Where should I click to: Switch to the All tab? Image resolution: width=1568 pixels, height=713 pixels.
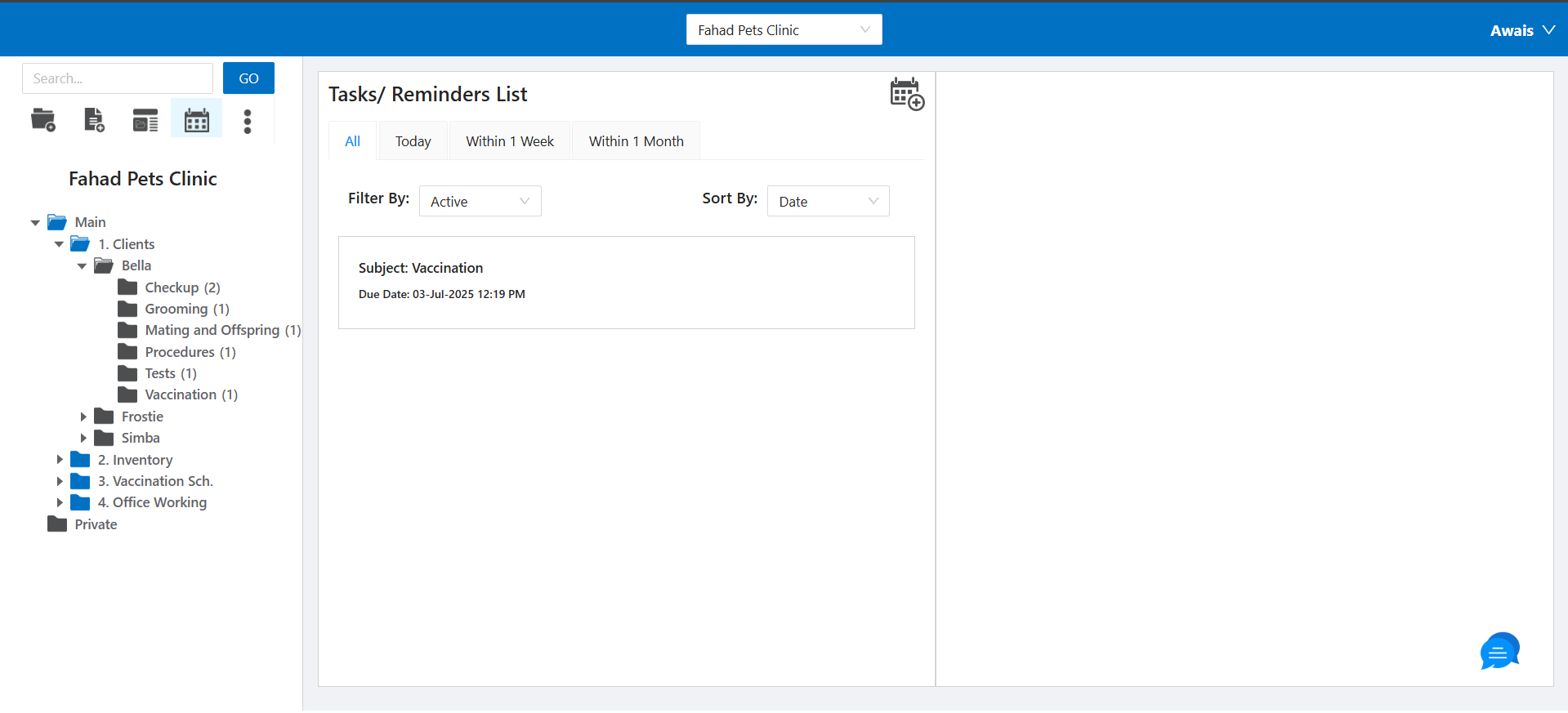[352, 141]
